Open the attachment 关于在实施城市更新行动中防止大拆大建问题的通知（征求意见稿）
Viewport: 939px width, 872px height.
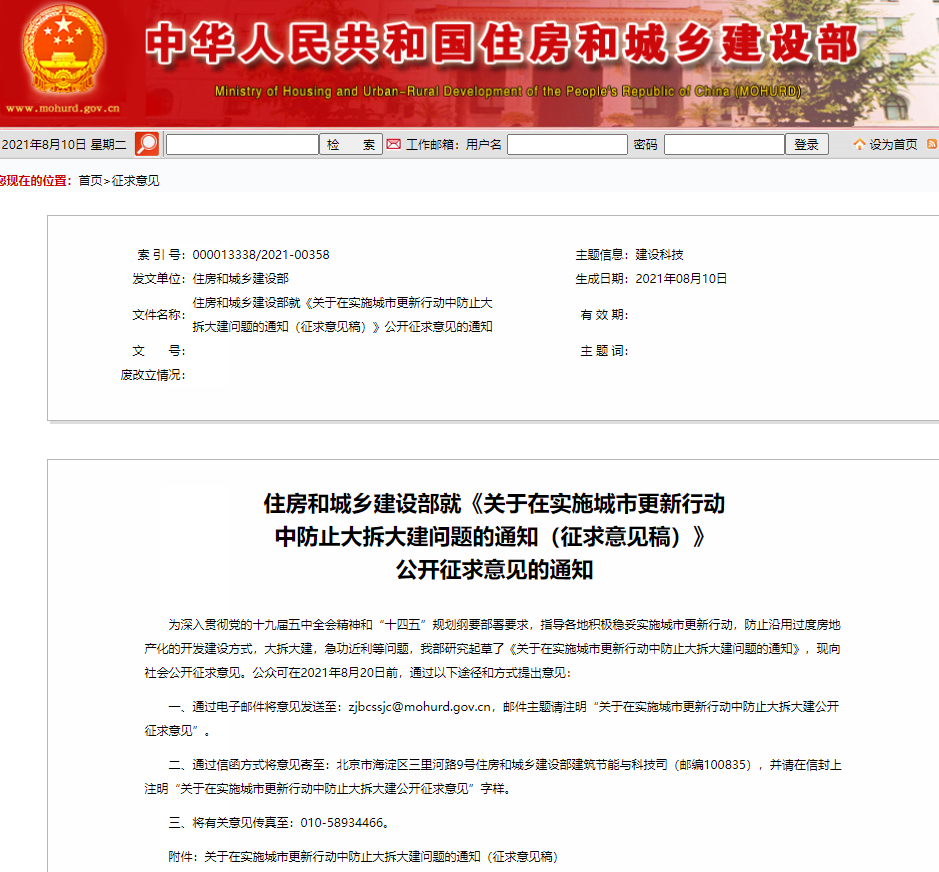[x=381, y=857]
